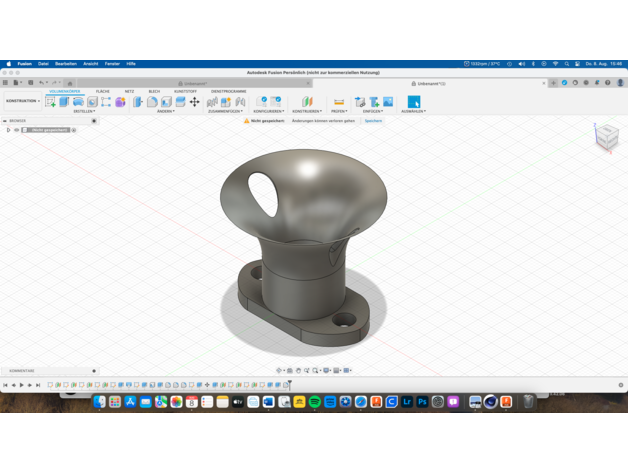Expand the Erstellen dropdown menu

click(85, 111)
